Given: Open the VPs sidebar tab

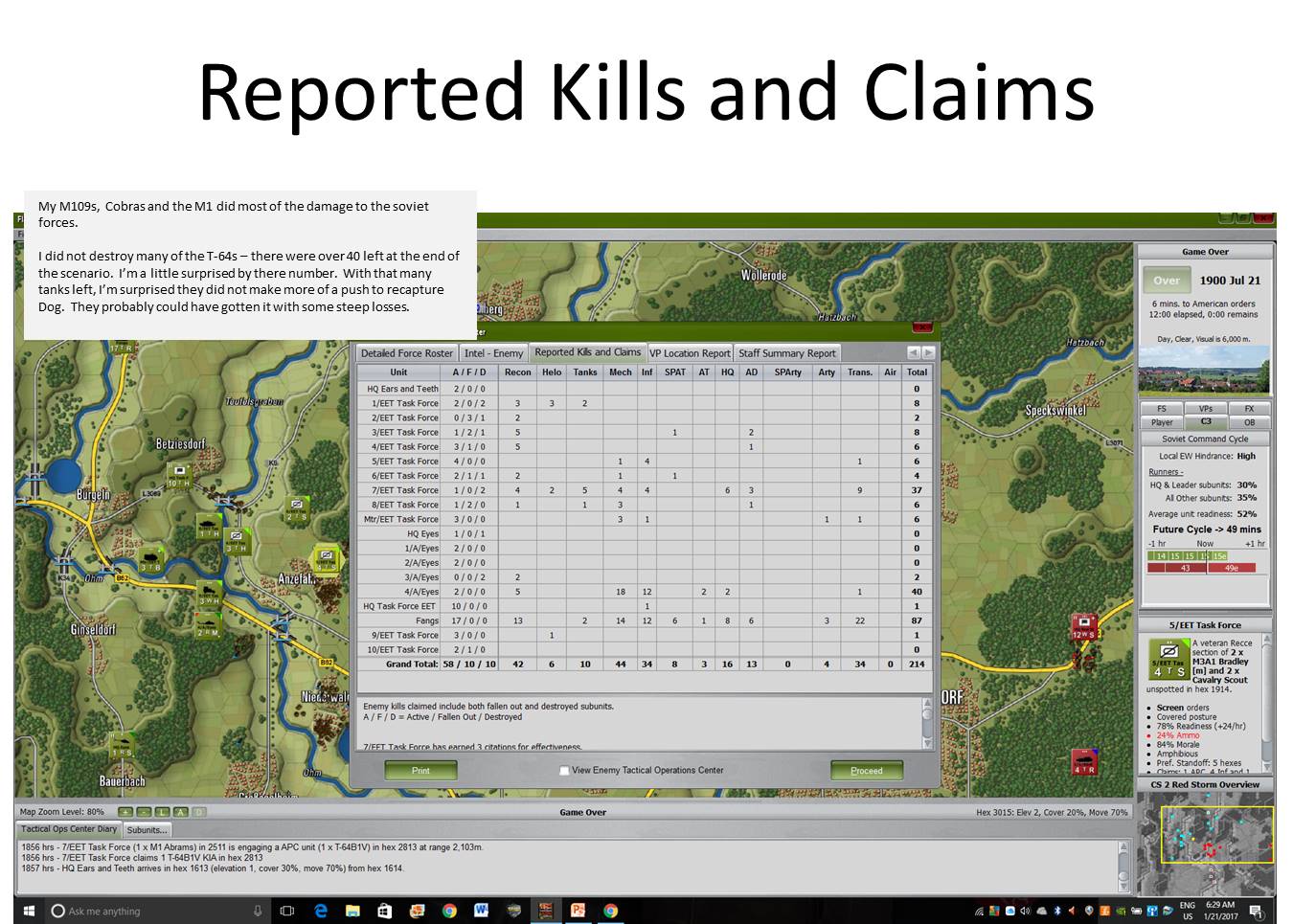Looking at the screenshot, I should click(1205, 408).
